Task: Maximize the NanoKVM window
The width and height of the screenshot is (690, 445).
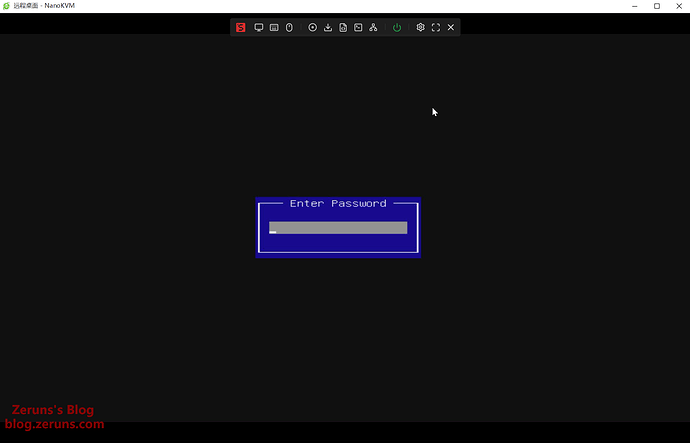Action: (x=657, y=6)
